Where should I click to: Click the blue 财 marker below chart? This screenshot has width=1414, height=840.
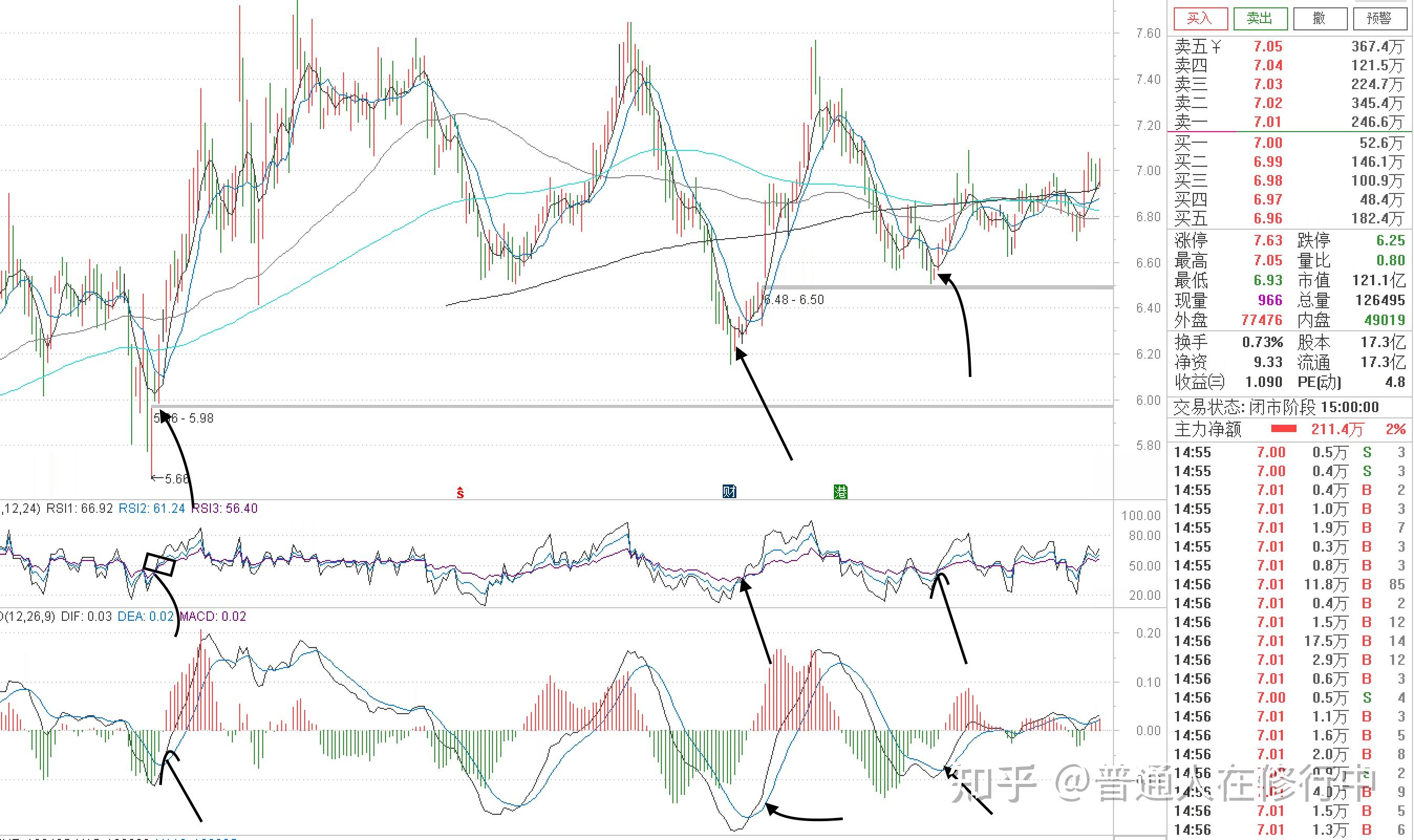pyautogui.click(x=730, y=491)
